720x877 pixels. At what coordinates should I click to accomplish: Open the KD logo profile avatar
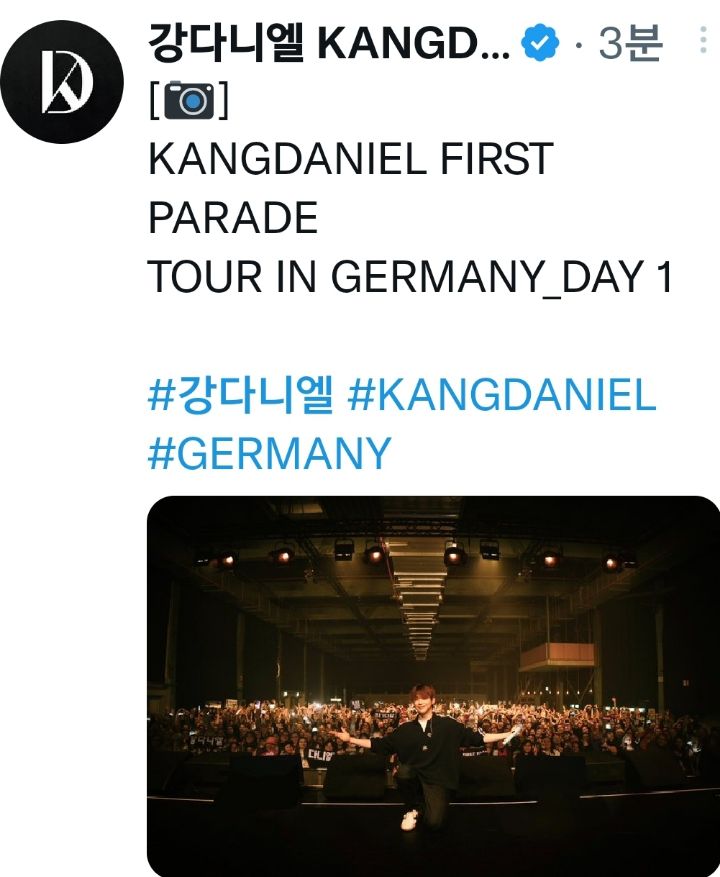pos(62,79)
